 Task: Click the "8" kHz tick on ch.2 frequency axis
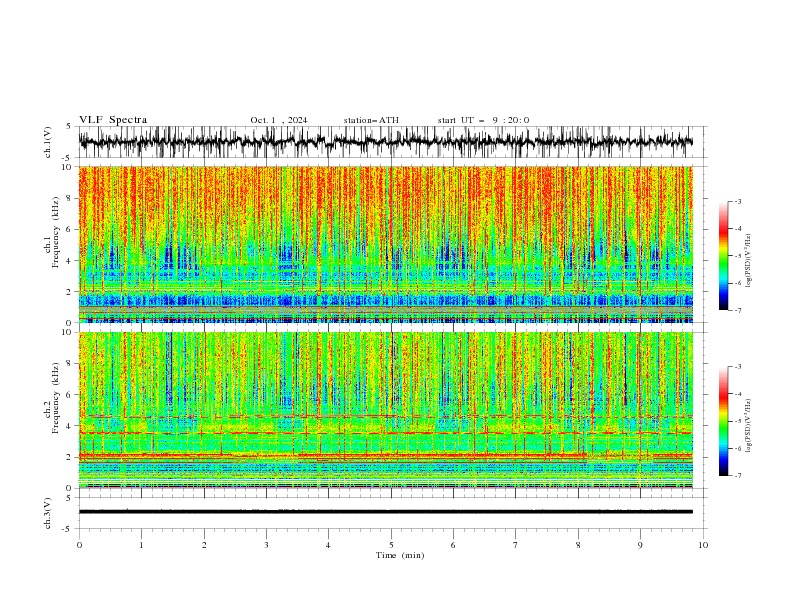point(71,363)
